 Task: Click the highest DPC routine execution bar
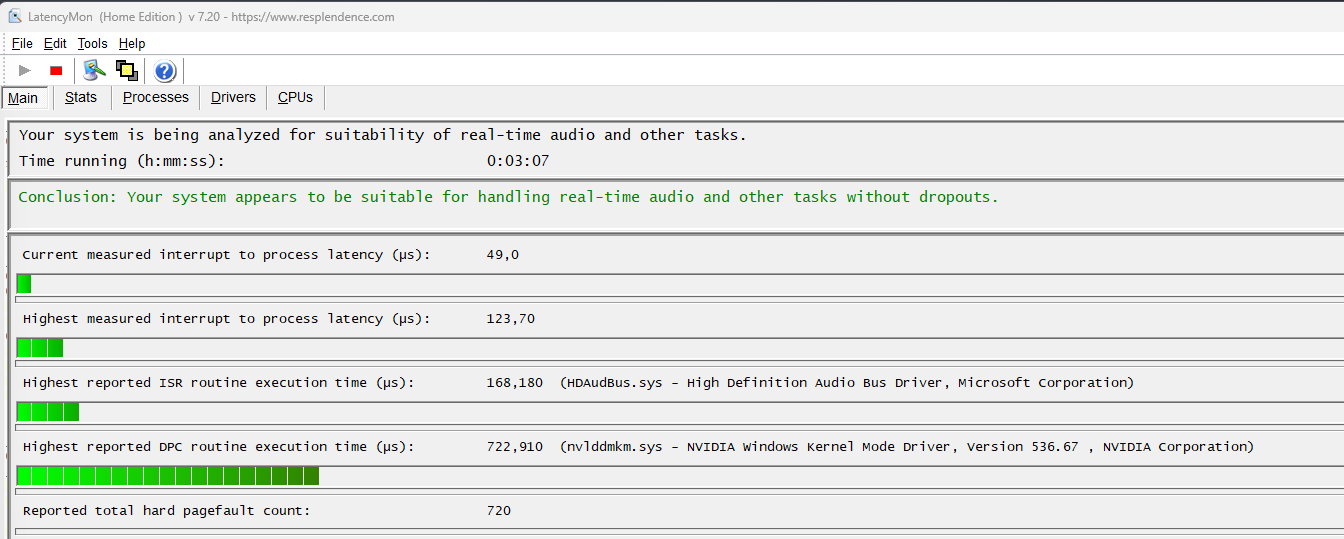click(x=168, y=476)
